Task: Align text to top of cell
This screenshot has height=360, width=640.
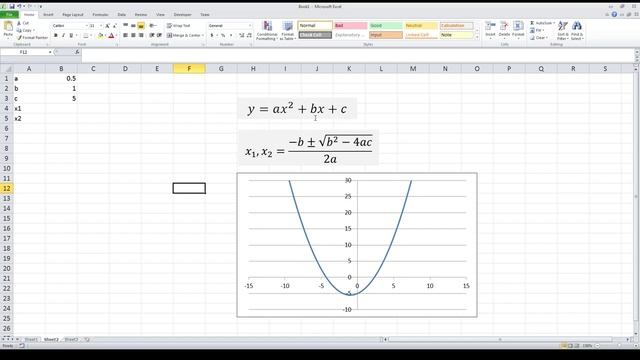Action: [126, 26]
